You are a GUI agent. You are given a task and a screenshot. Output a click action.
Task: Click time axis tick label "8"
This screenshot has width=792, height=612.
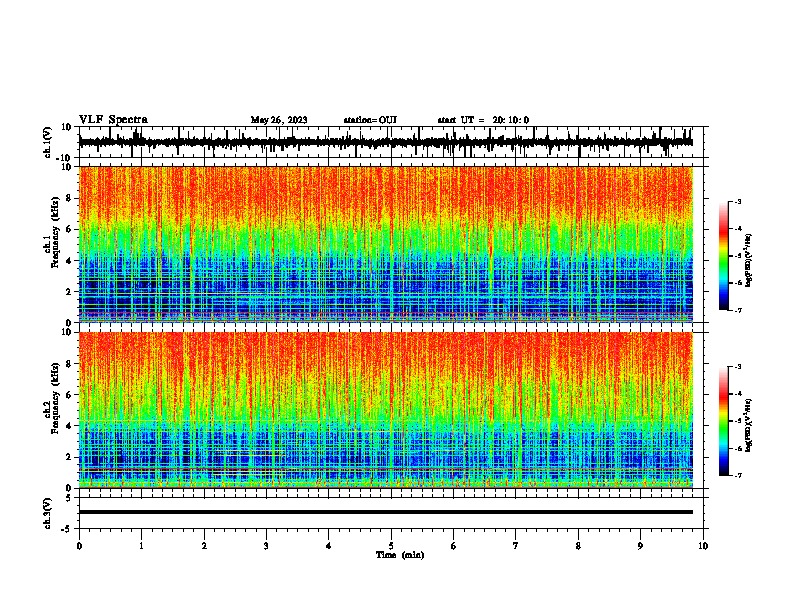pyautogui.click(x=578, y=545)
